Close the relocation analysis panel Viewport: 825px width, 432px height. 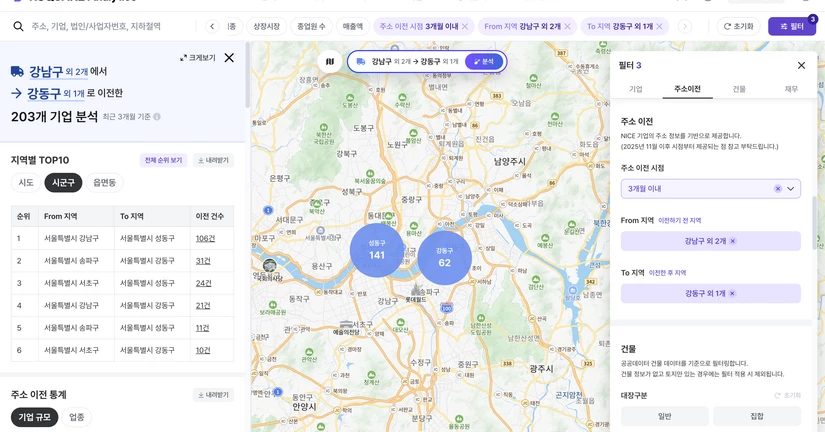click(229, 58)
